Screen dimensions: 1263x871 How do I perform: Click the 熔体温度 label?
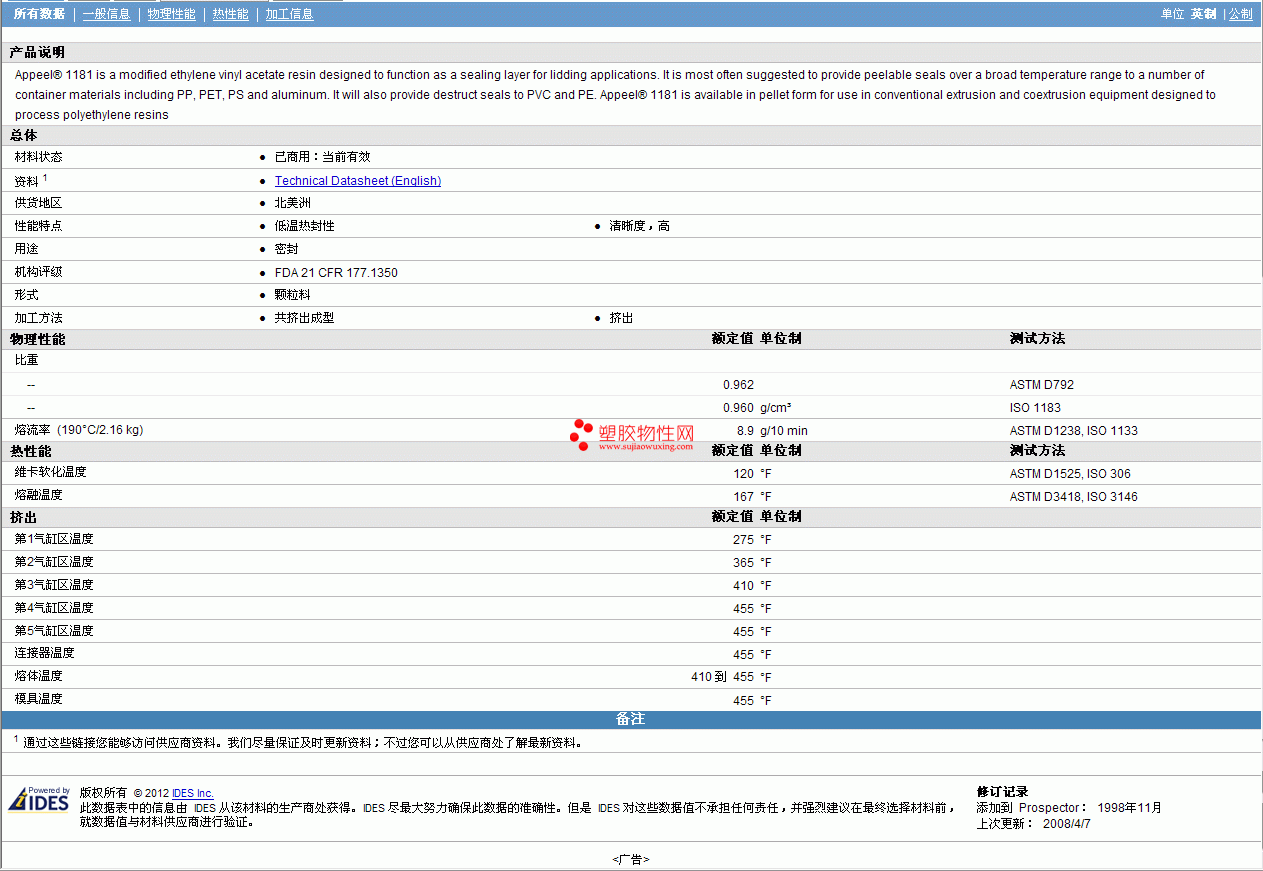(x=38, y=676)
